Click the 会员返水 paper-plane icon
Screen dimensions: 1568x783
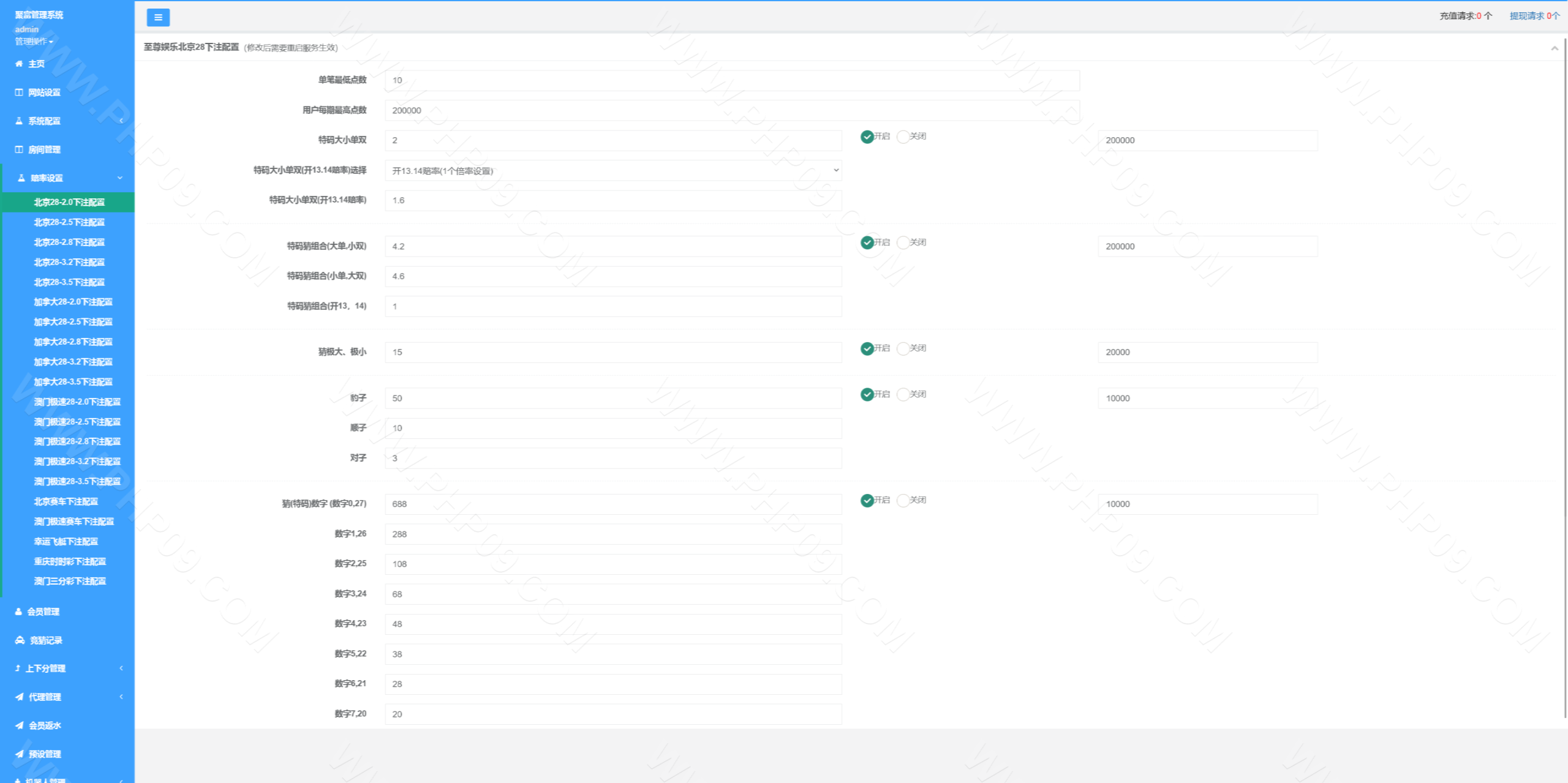point(20,725)
